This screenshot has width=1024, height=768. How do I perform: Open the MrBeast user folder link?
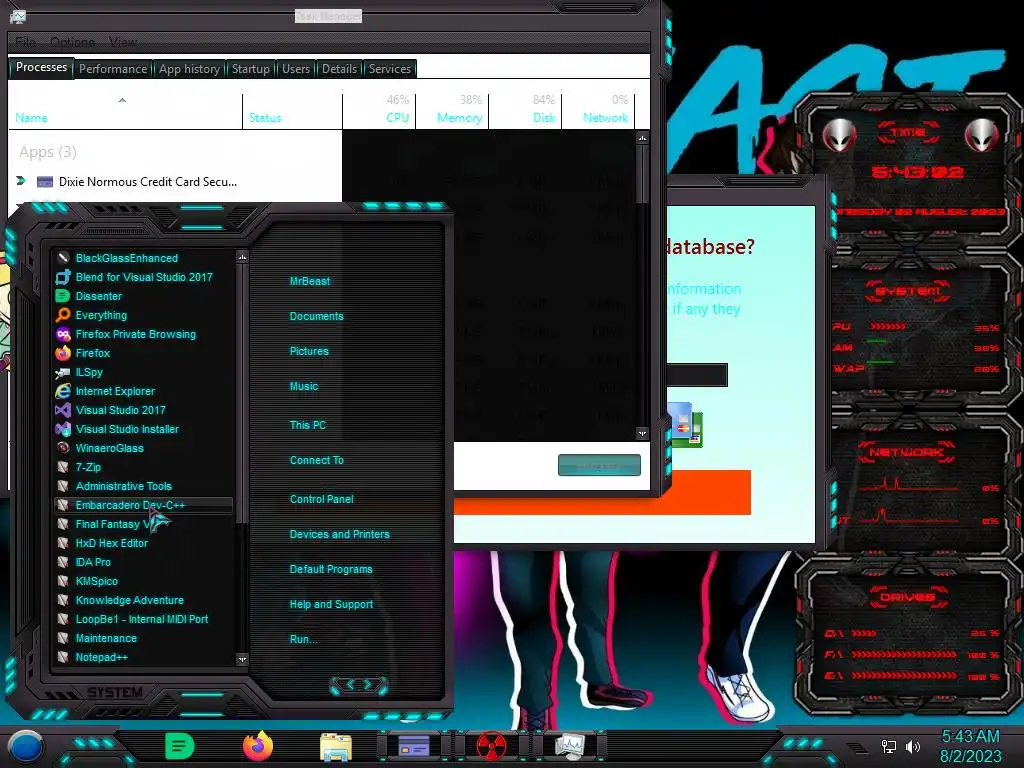(x=310, y=281)
